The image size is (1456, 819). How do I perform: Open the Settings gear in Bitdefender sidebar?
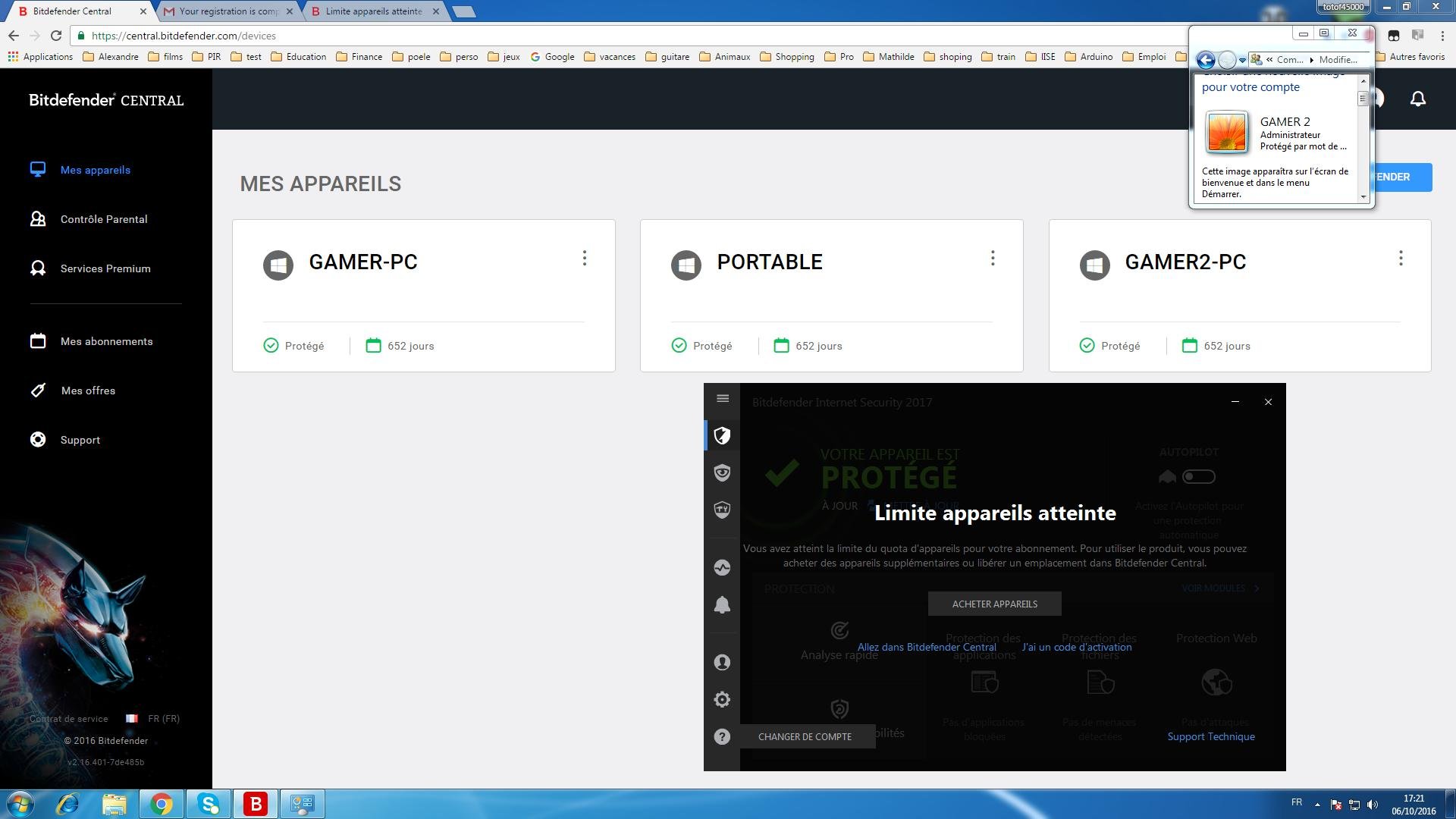tap(722, 699)
